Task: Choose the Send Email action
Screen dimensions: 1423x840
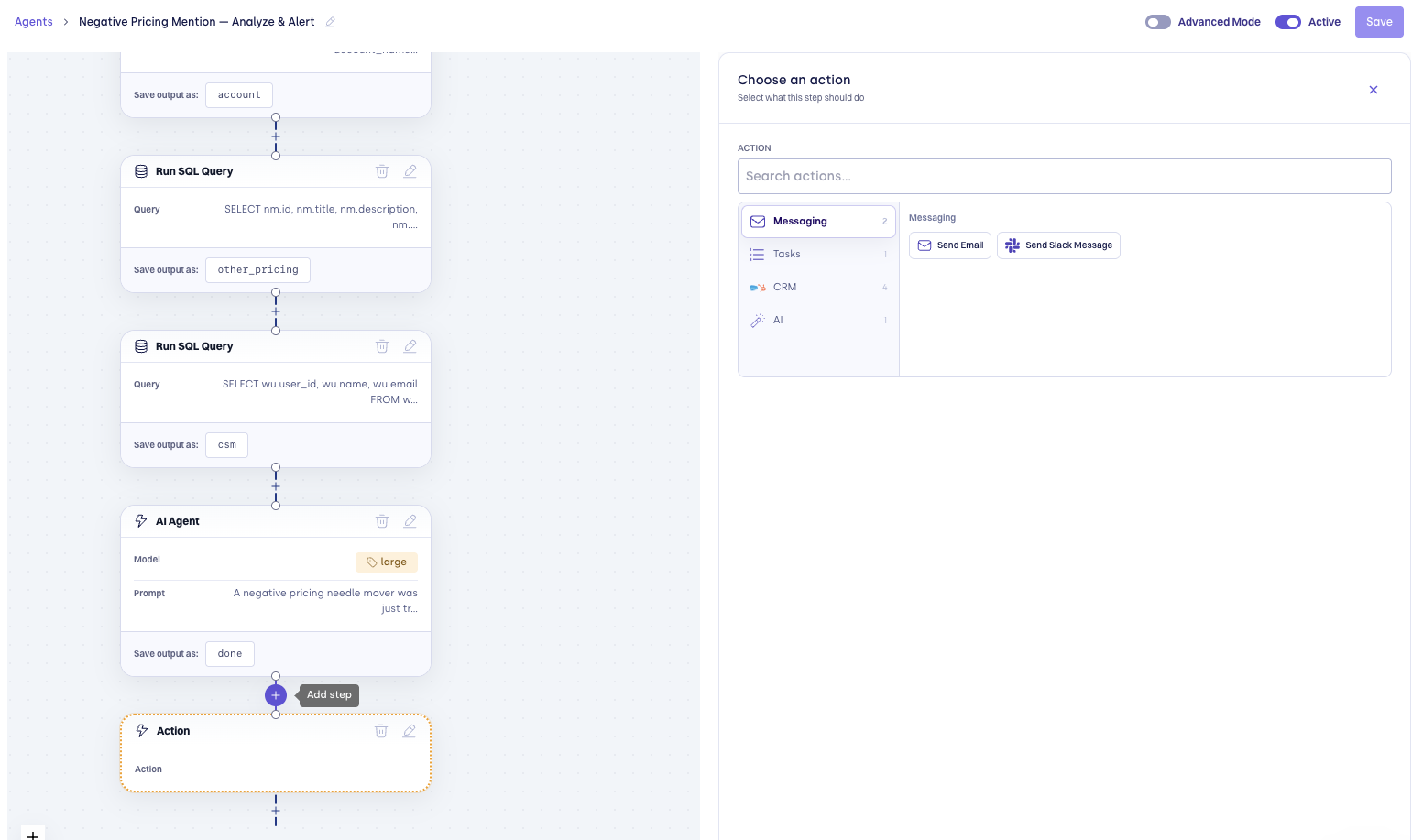Action: pos(950,245)
